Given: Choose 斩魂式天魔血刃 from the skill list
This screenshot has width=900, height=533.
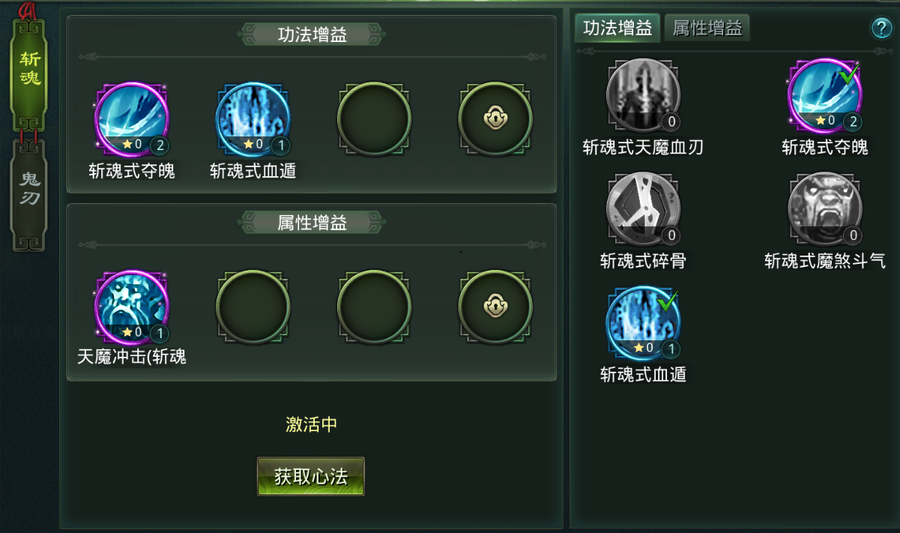Looking at the screenshot, I should (643, 95).
